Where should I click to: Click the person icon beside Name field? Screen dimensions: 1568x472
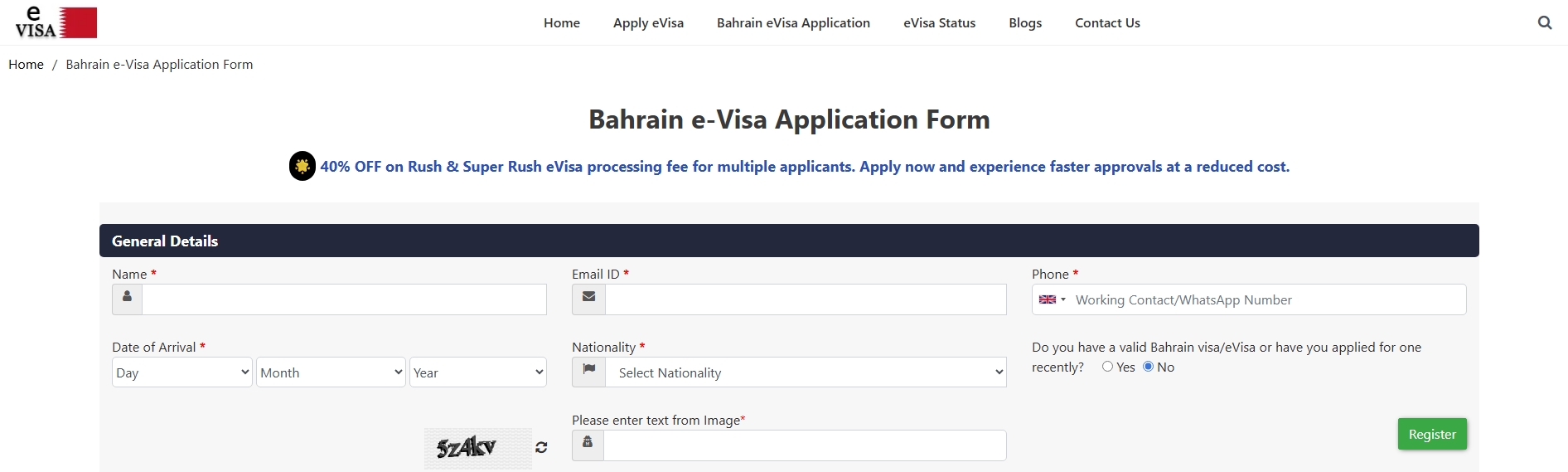[x=127, y=299]
